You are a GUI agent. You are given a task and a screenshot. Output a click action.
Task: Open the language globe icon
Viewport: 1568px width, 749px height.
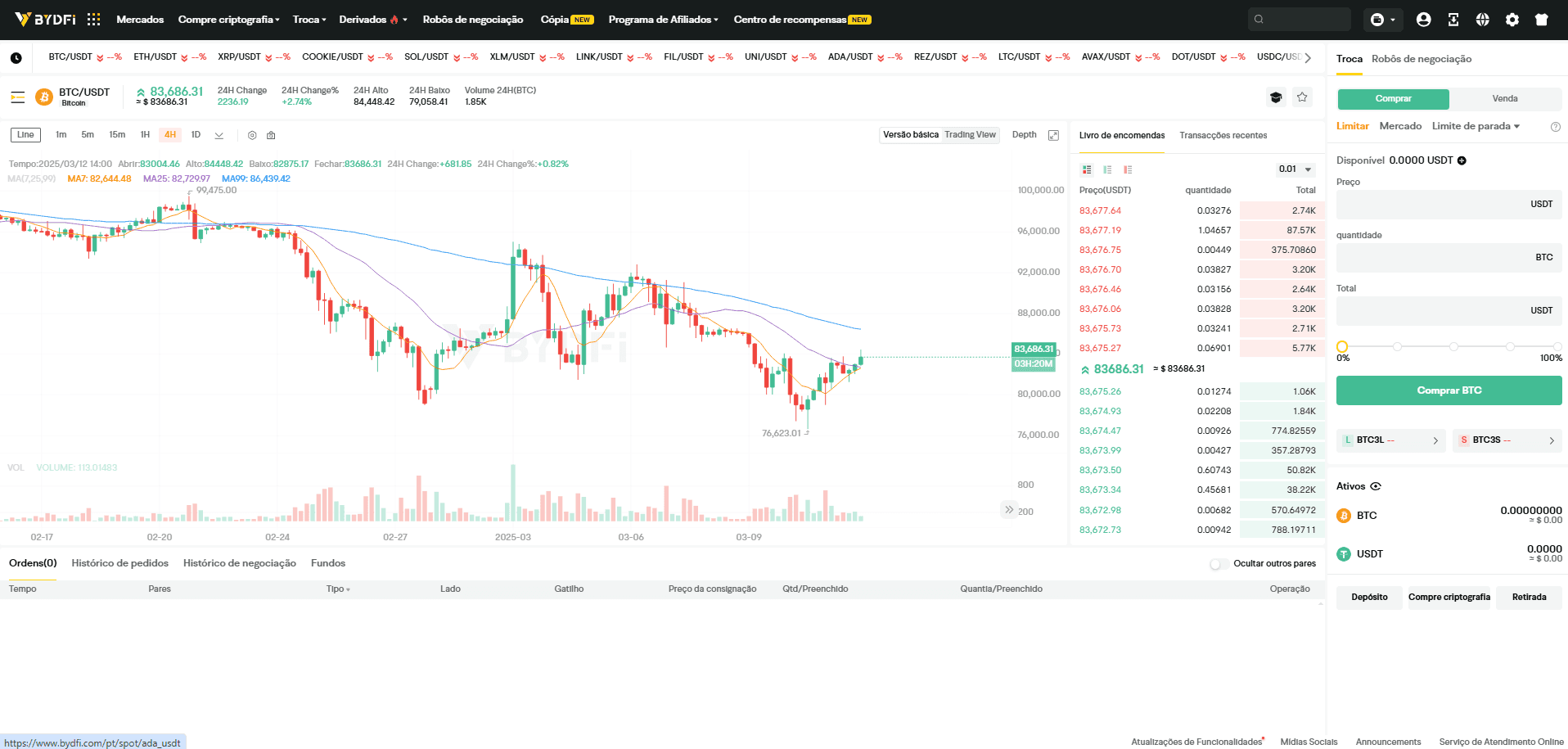[1483, 20]
